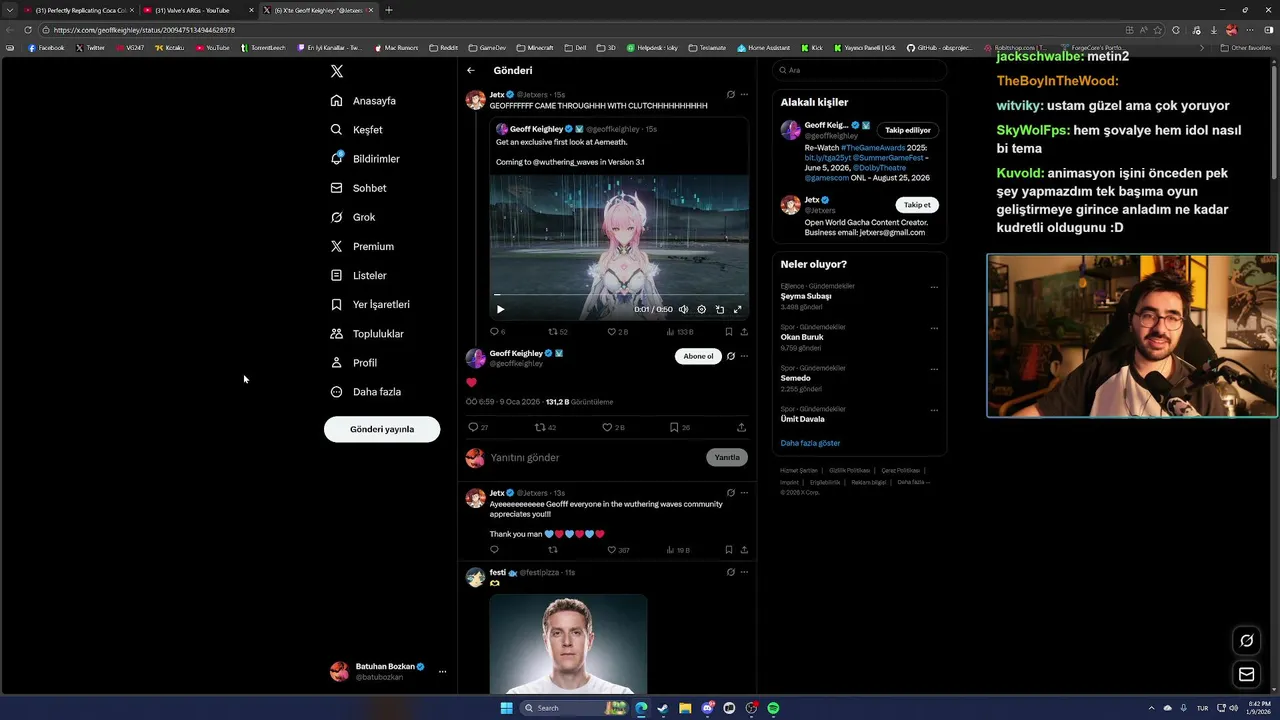Like Geoff Keighley's heart post
This screenshot has width=1280, height=720.
pyautogui.click(x=613, y=427)
